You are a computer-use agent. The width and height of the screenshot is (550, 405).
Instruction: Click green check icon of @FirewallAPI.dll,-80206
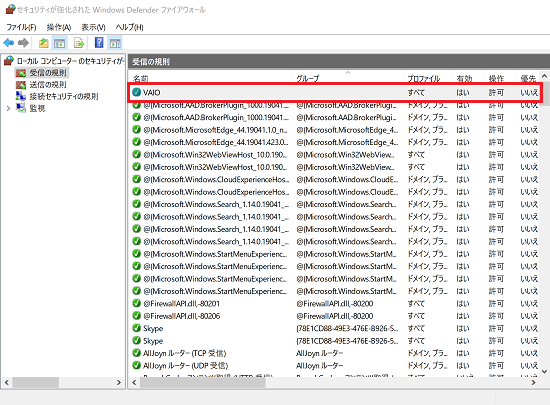(x=136, y=316)
